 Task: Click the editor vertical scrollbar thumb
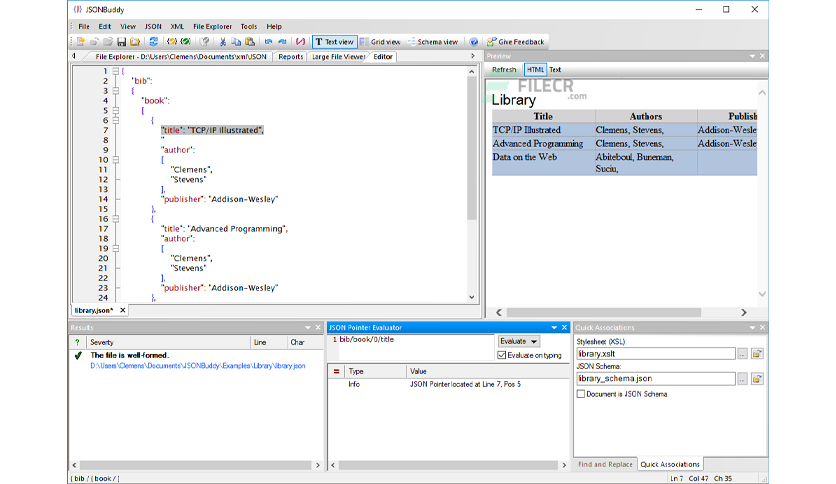point(471,148)
